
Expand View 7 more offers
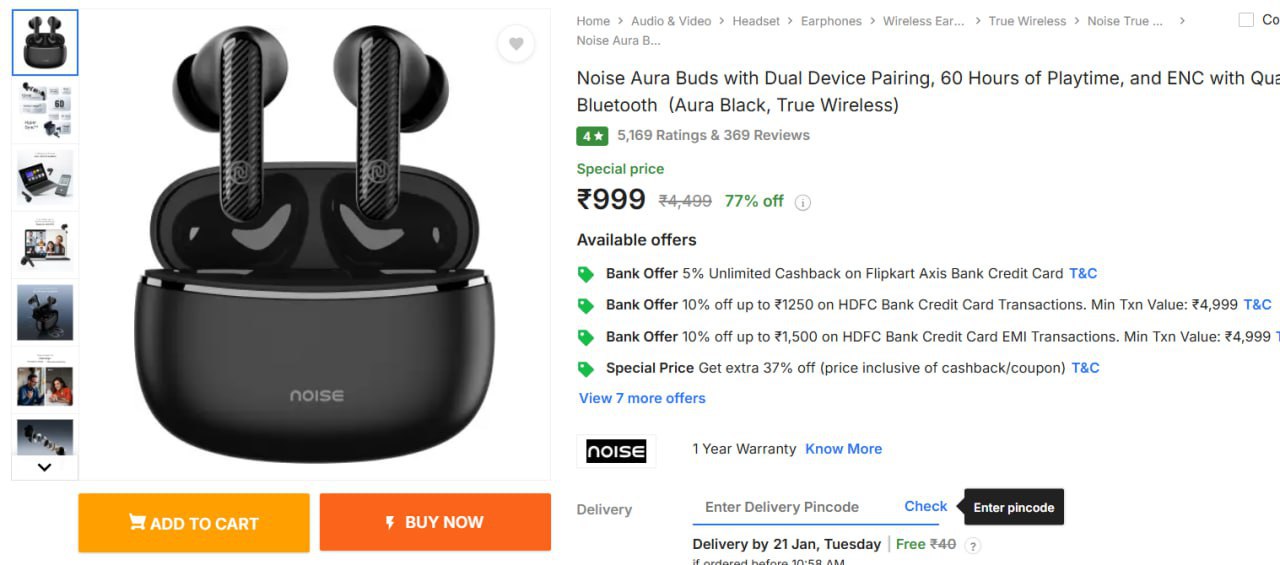(x=642, y=398)
